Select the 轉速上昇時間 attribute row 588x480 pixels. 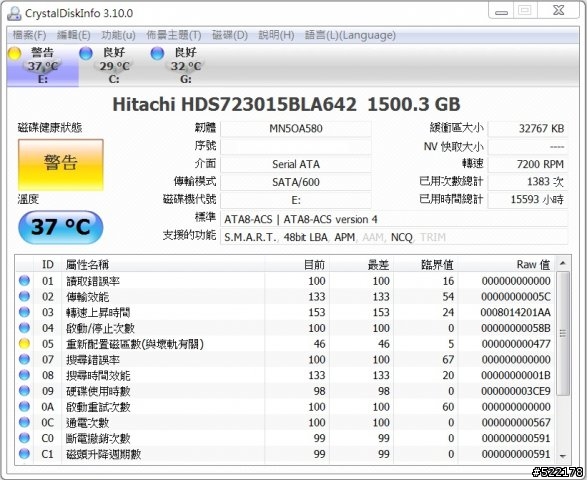[x=286, y=312]
